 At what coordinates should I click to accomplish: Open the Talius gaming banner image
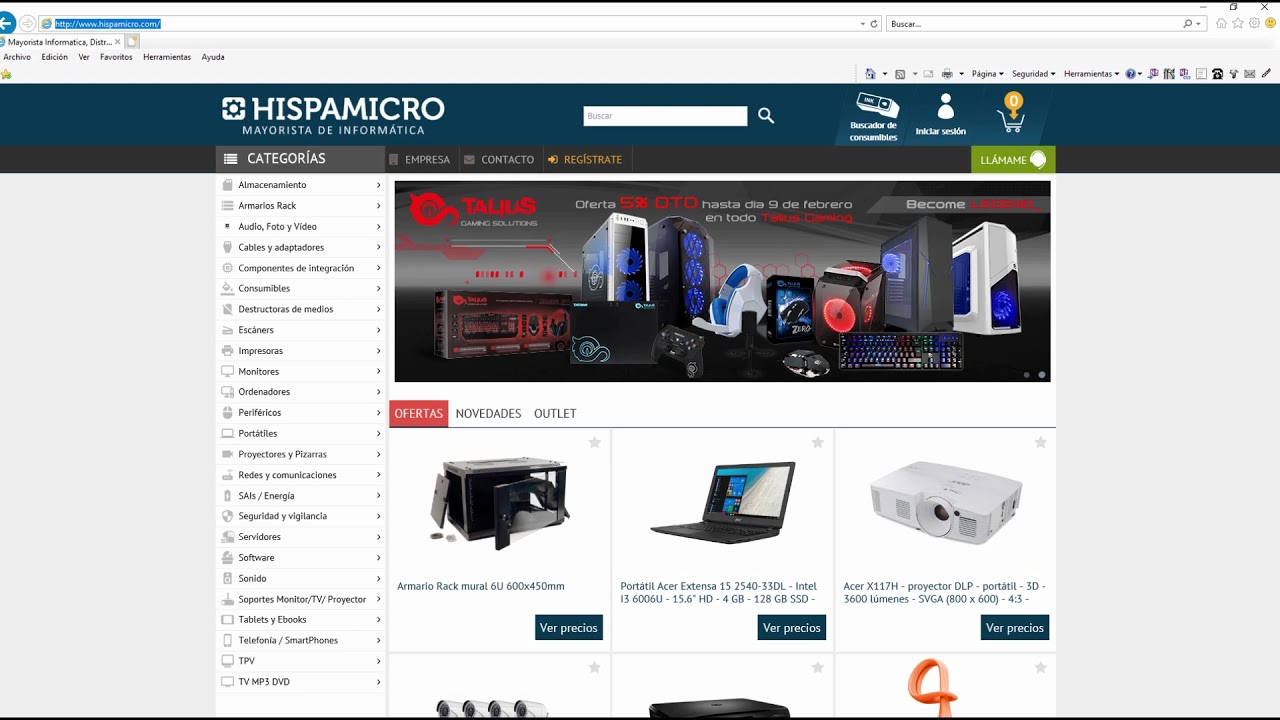pyautogui.click(x=722, y=281)
